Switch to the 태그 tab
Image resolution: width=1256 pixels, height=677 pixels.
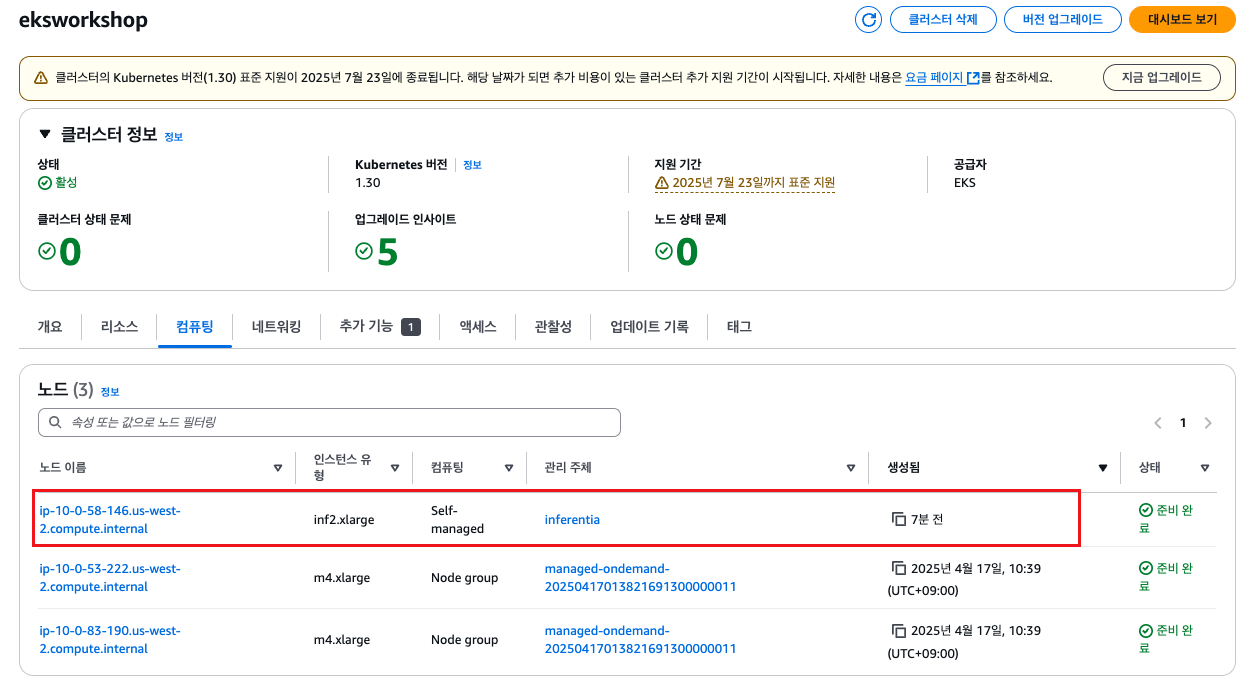tap(739, 326)
